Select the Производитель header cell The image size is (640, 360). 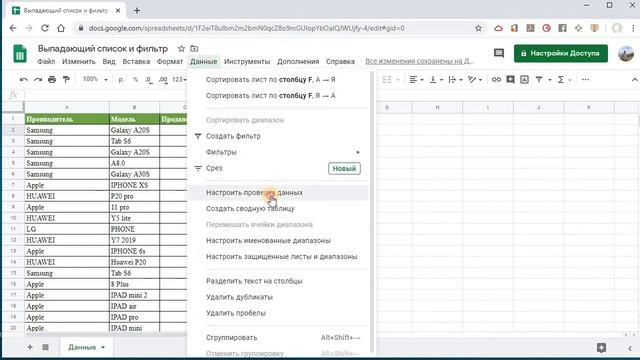(x=67, y=119)
